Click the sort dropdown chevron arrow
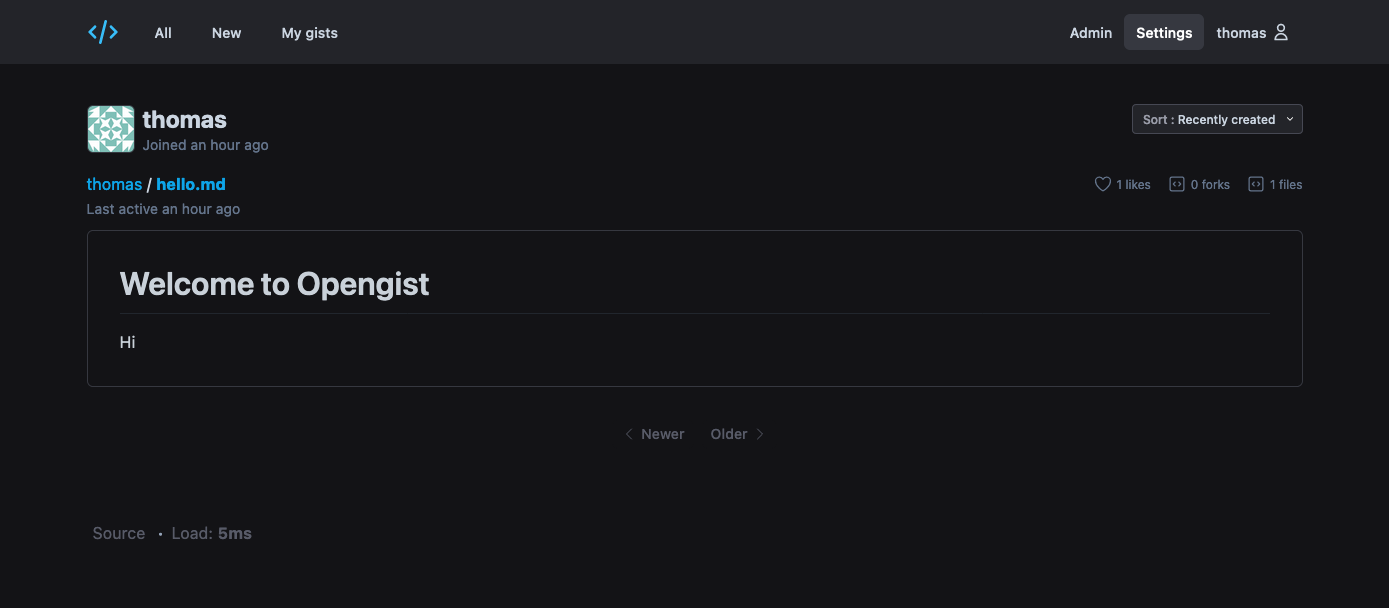This screenshot has width=1389, height=608. point(1289,119)
